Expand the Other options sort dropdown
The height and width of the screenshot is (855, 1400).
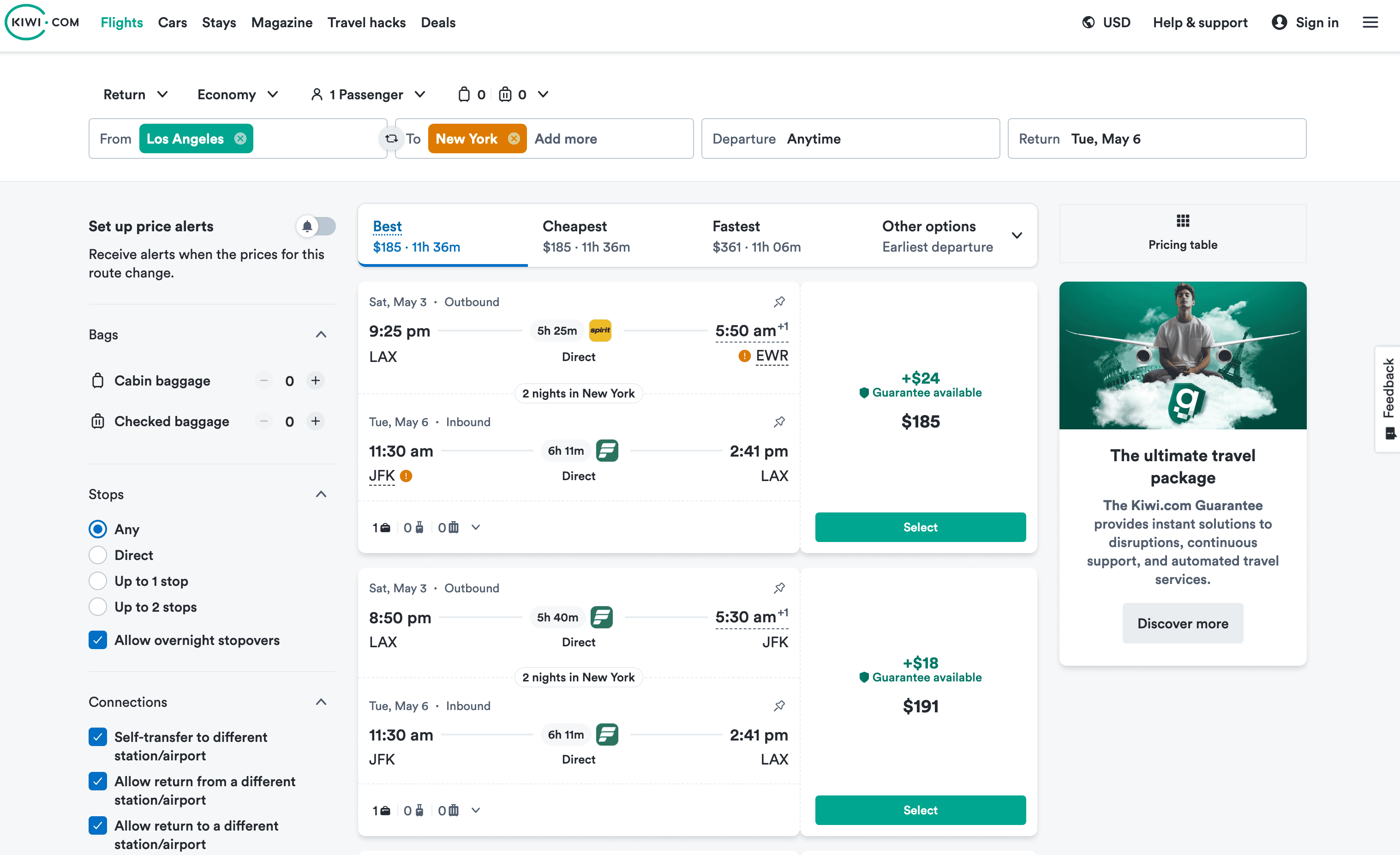coord(1017,235)
